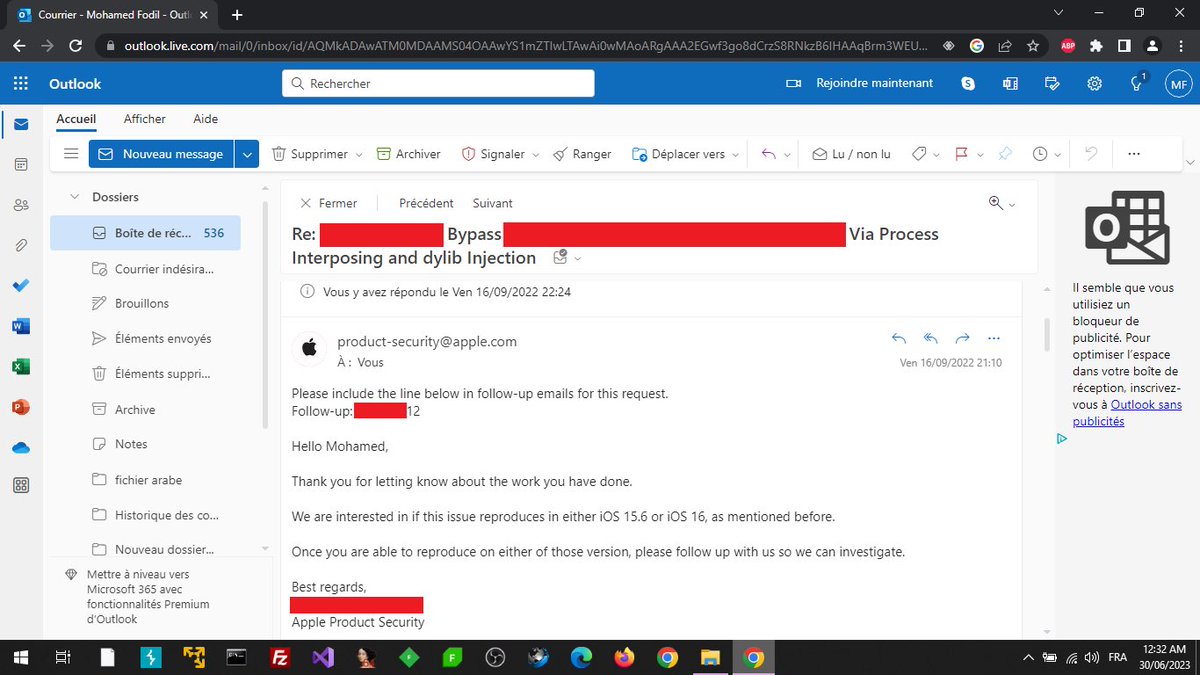Toggle the navigation pane hamburger
1200x675 pixels.
tap(70, 154)
